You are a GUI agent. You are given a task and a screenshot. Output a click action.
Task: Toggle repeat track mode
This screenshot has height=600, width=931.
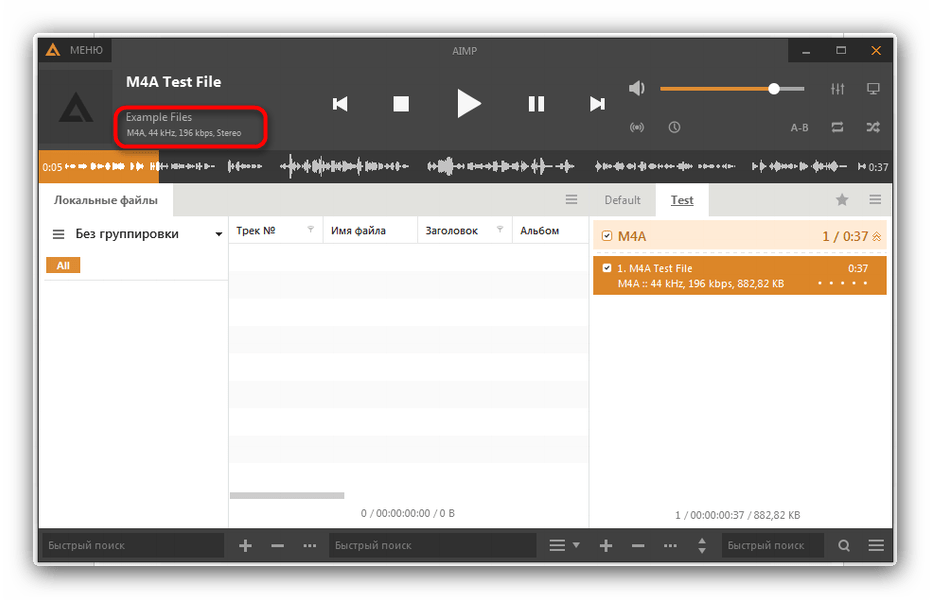pos(837,127)
